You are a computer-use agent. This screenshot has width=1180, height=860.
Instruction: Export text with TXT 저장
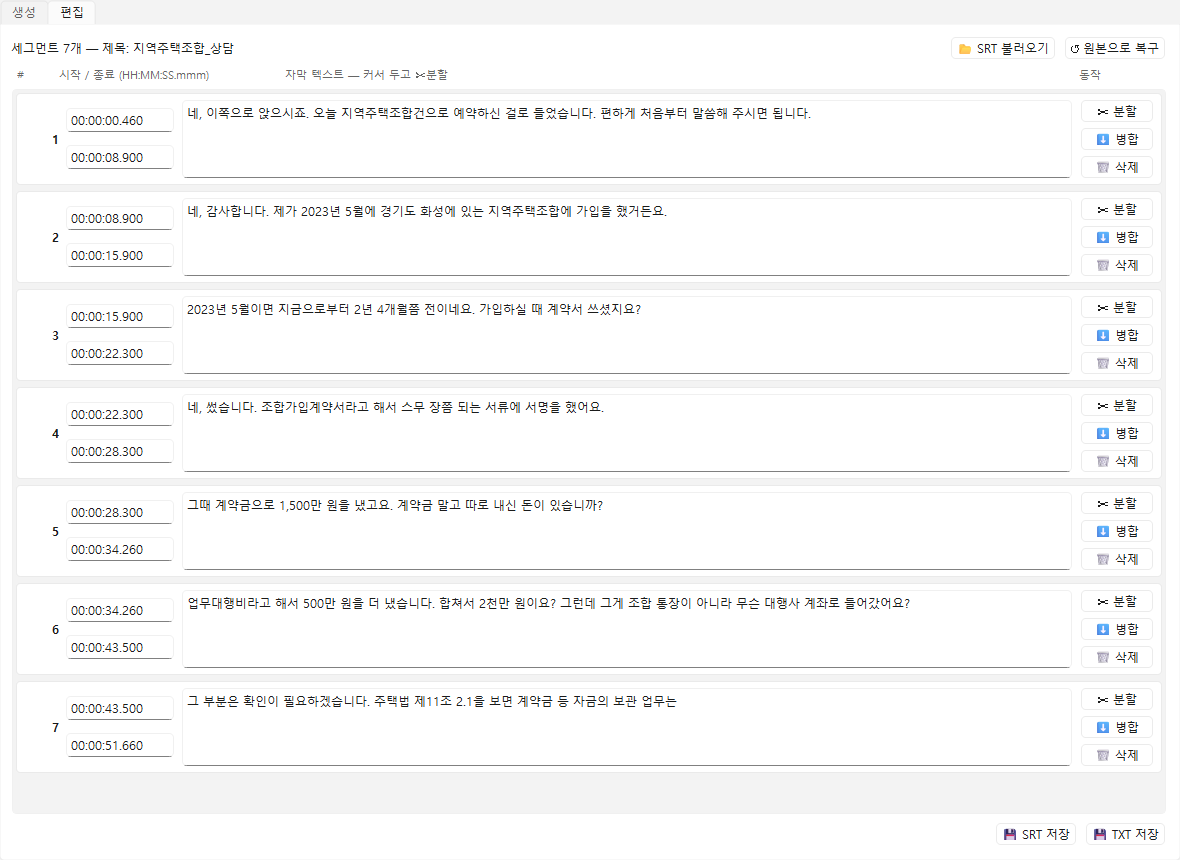pos(1126,834)
